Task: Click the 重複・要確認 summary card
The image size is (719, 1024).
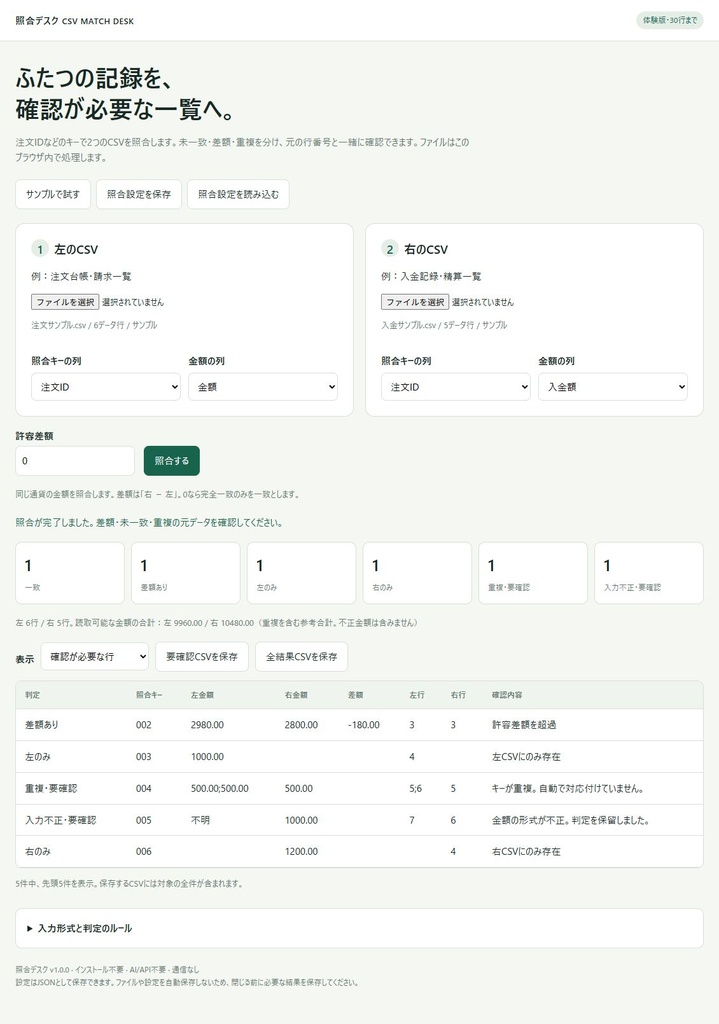Action: tap(533, 573)
